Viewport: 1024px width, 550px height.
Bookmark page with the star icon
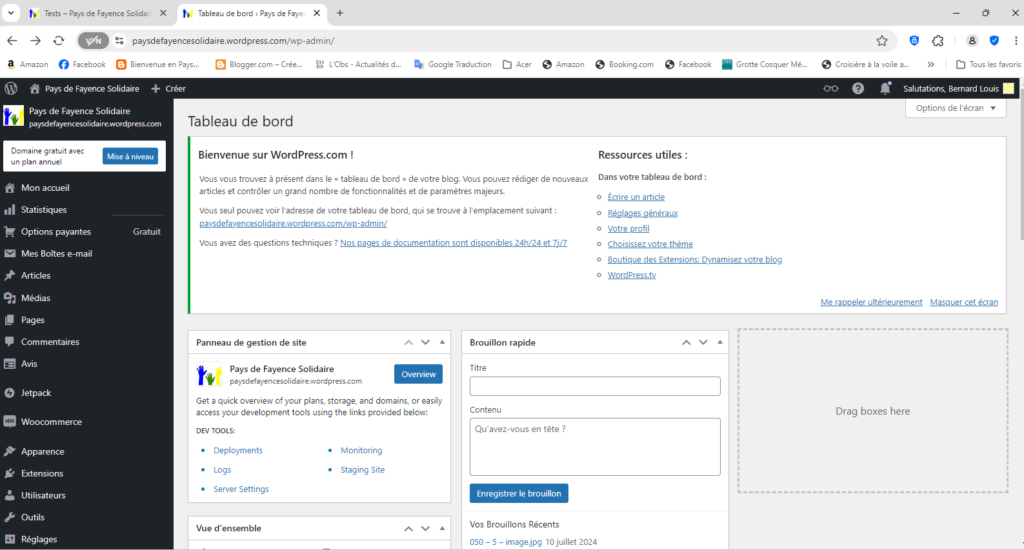(x=882, y=41)
